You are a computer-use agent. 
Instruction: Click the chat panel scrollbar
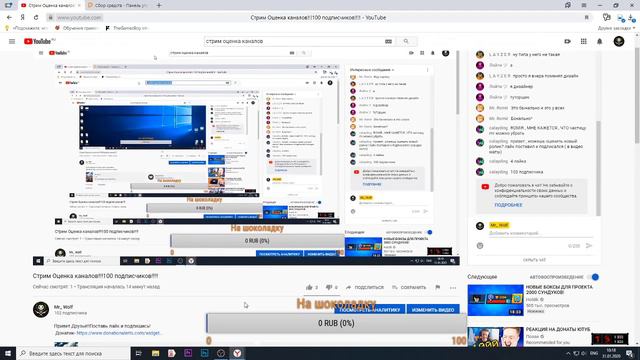[x=598, y=168]
